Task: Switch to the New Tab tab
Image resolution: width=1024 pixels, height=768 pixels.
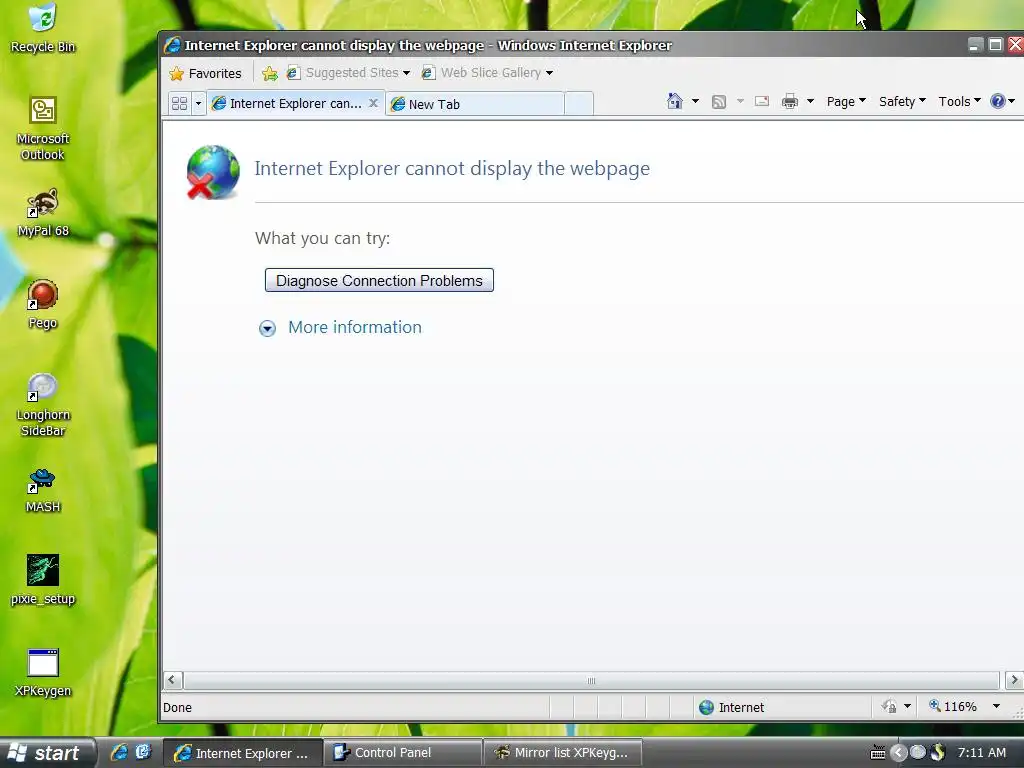Action: click(475, 104)
